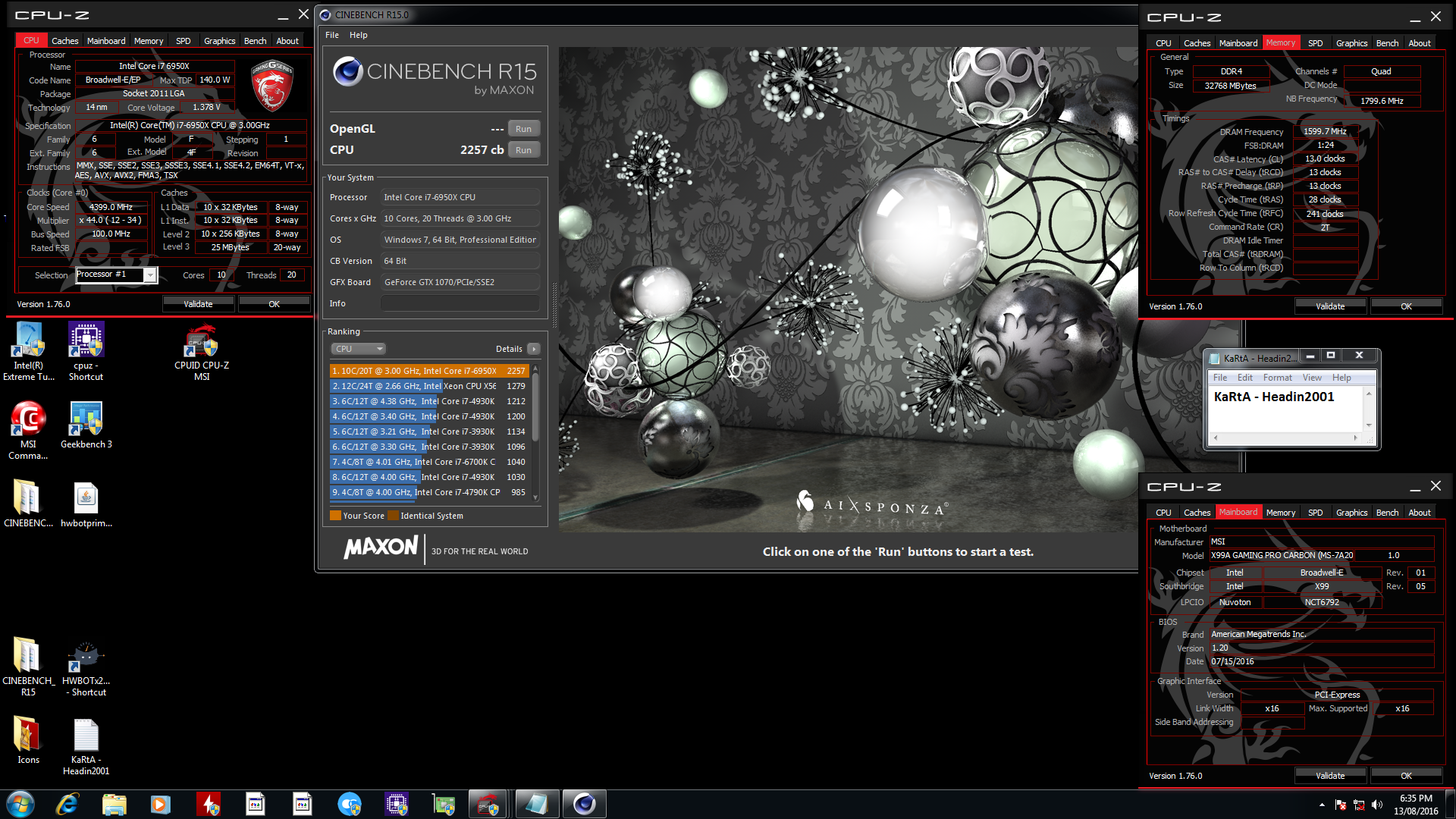
Task: Open volume speaker tray icon
Action: point(1377,805)
